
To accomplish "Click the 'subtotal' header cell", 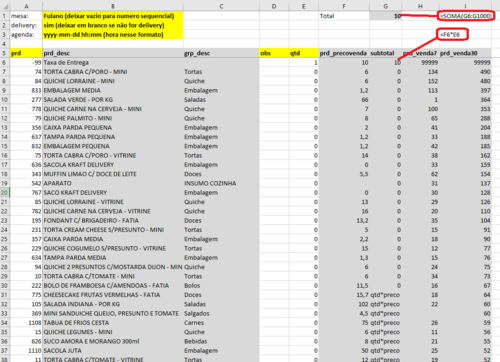I will (x=386, y=53).
